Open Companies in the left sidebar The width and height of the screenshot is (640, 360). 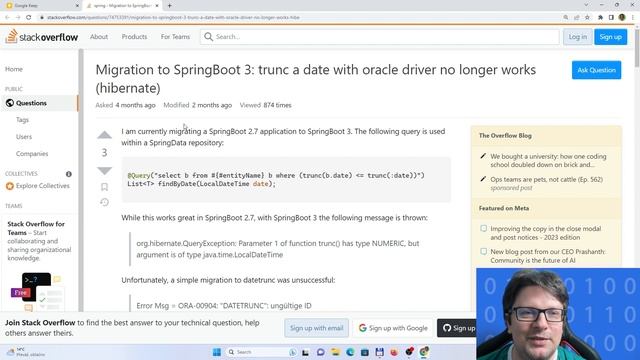[x=32, y=153]
